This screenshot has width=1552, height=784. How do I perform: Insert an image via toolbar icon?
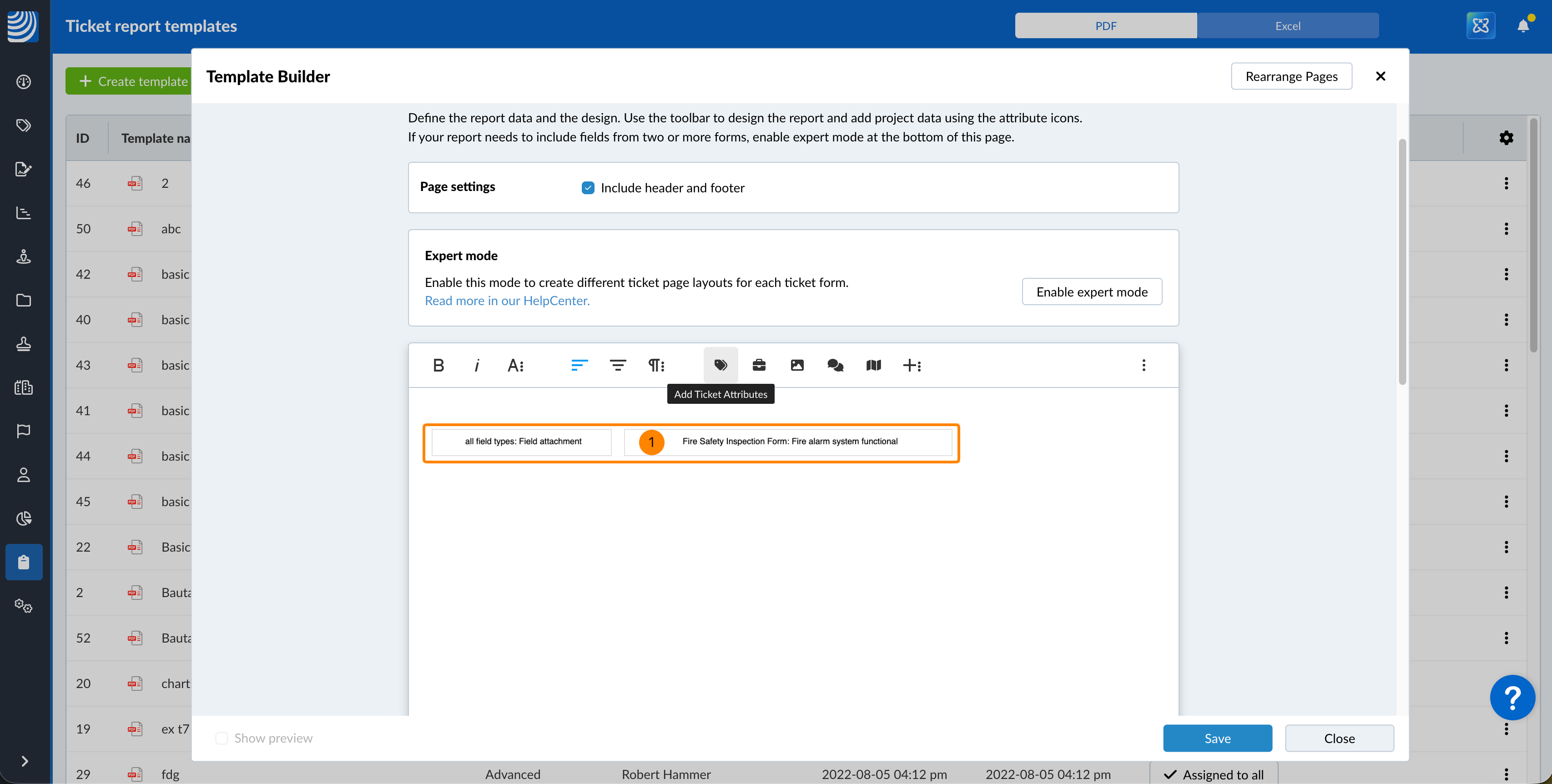point(796,365)
